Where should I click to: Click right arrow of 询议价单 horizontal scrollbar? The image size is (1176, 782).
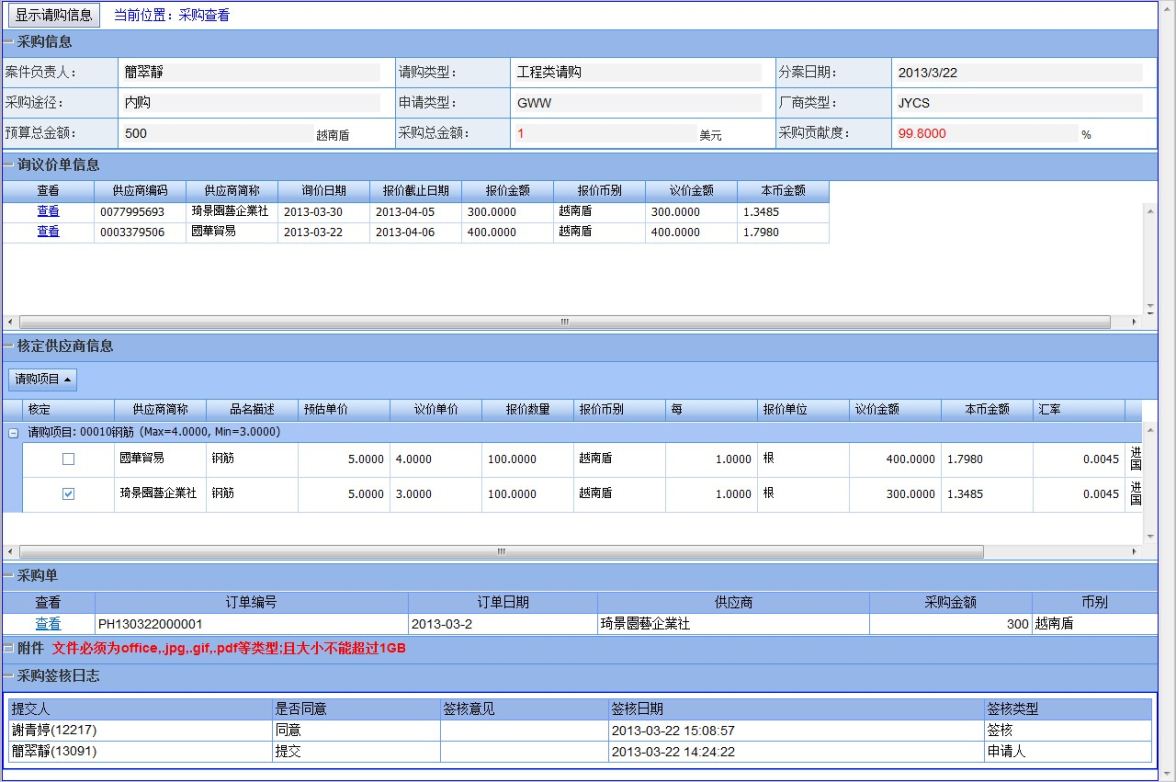tap(1134, 322)
